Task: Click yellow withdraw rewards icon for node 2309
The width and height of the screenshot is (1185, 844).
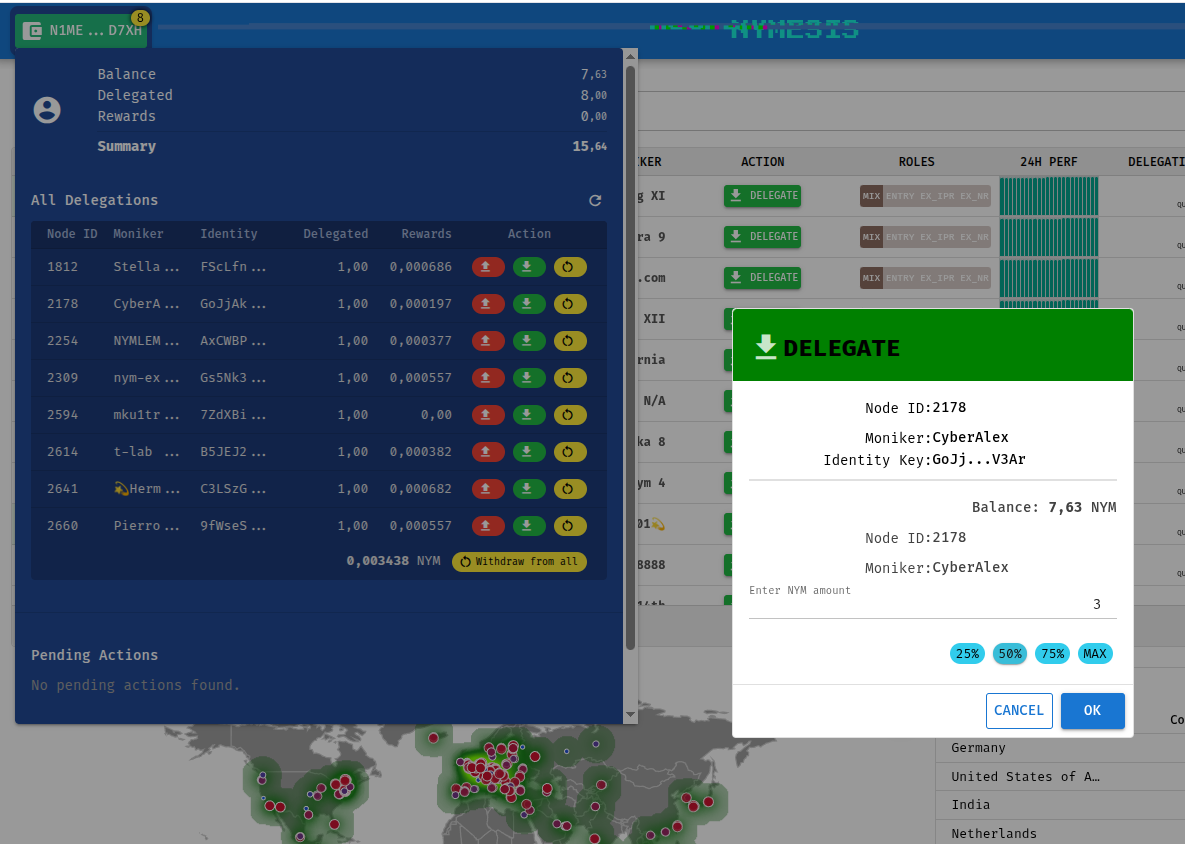Action: tap(570, 378)
